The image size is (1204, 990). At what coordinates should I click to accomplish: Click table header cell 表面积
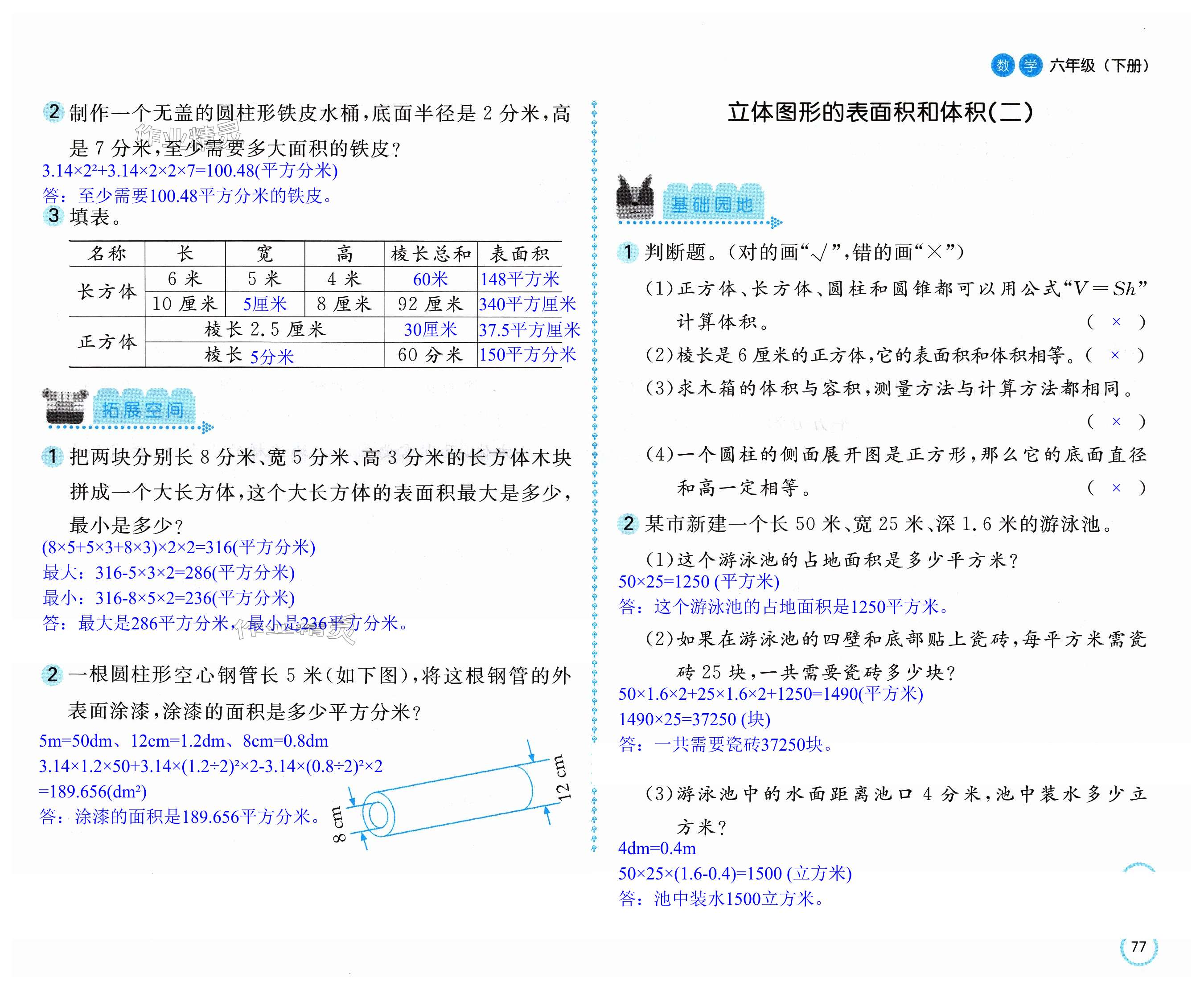tap(520, 254)
